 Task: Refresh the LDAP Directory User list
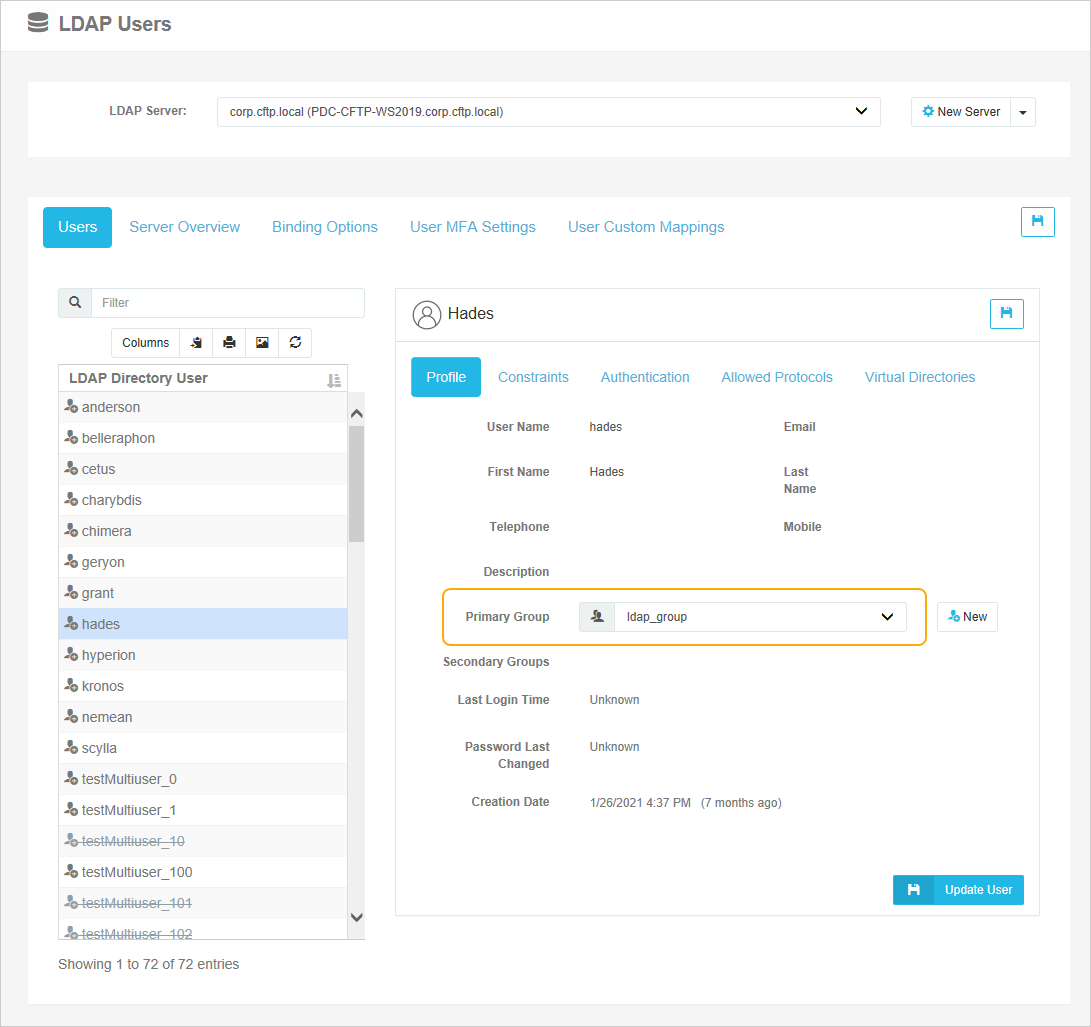coord(295,343)
